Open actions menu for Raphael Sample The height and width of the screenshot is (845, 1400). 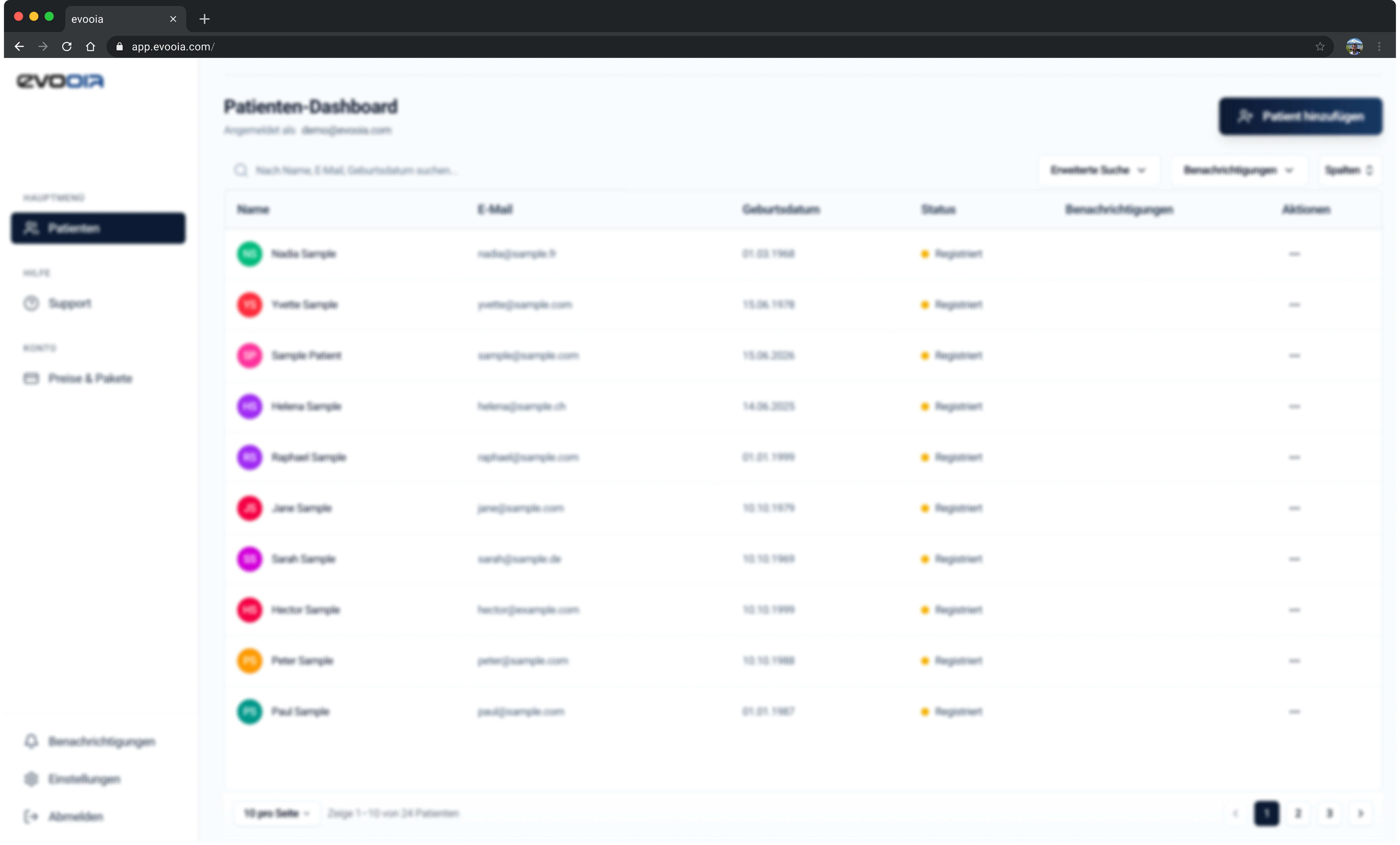[1294, 457]
